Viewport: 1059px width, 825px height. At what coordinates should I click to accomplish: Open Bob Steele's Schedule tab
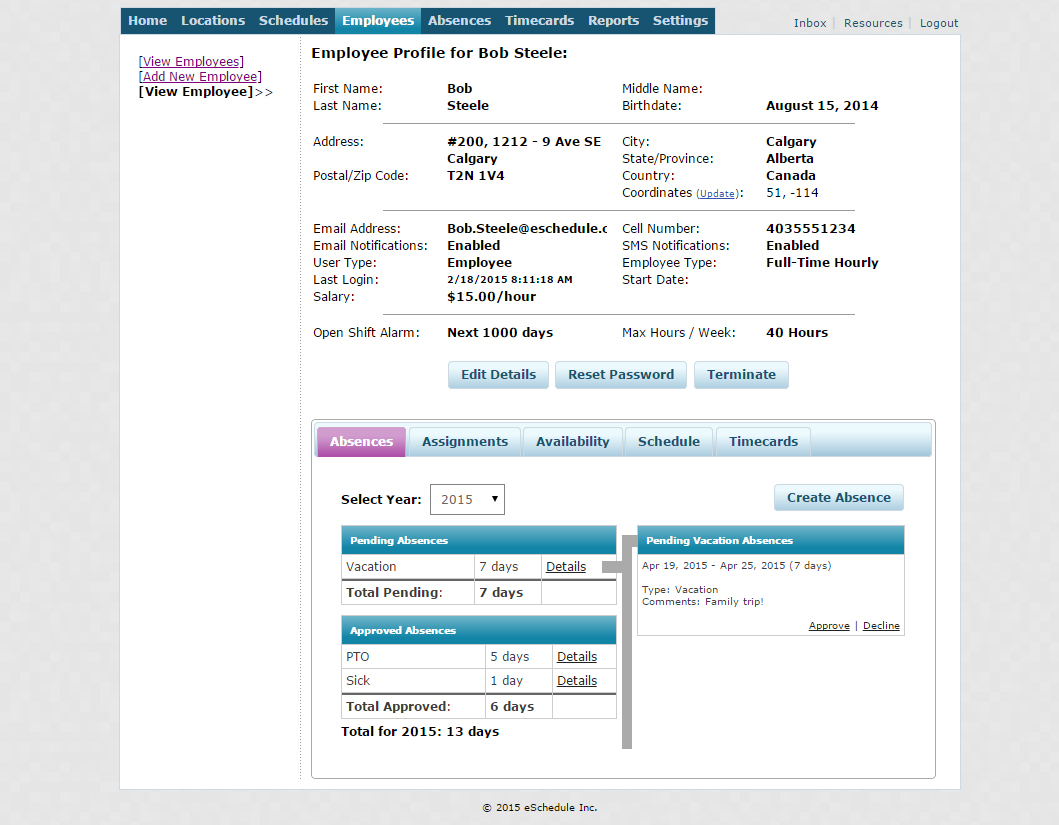(x=668, y=441)
